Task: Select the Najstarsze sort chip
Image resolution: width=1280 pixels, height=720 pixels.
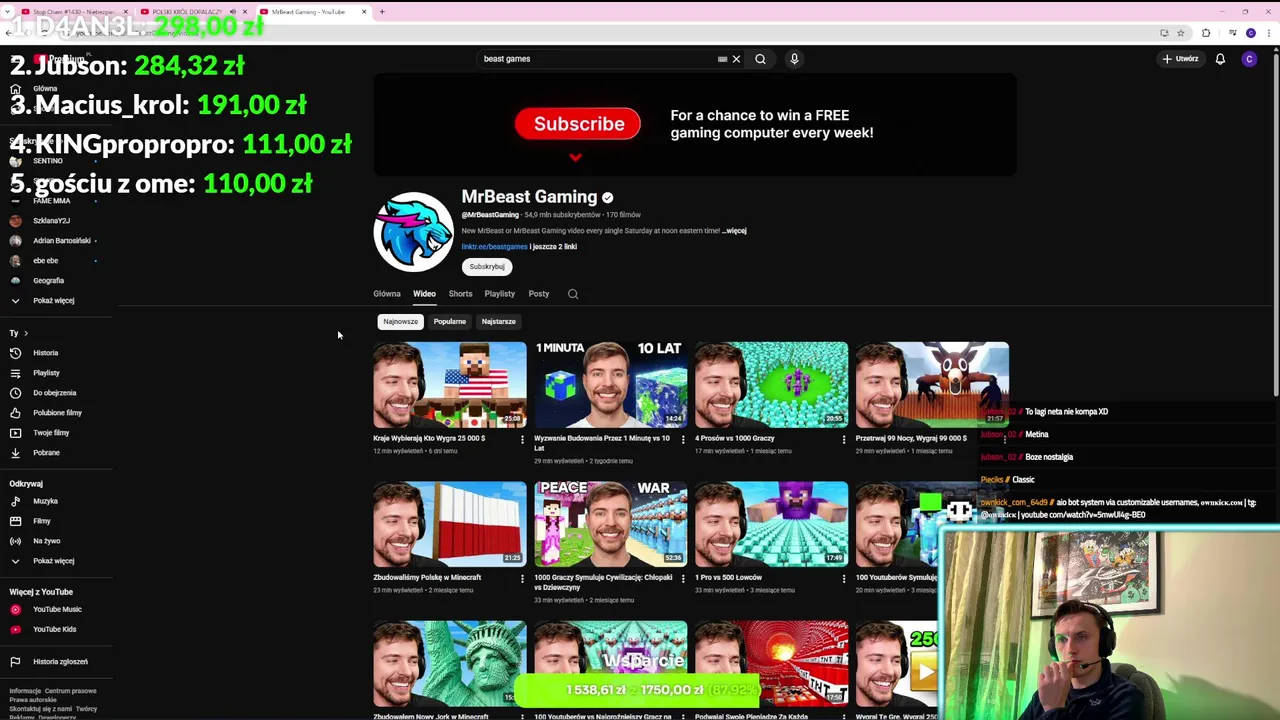Action: coord(499,322)
